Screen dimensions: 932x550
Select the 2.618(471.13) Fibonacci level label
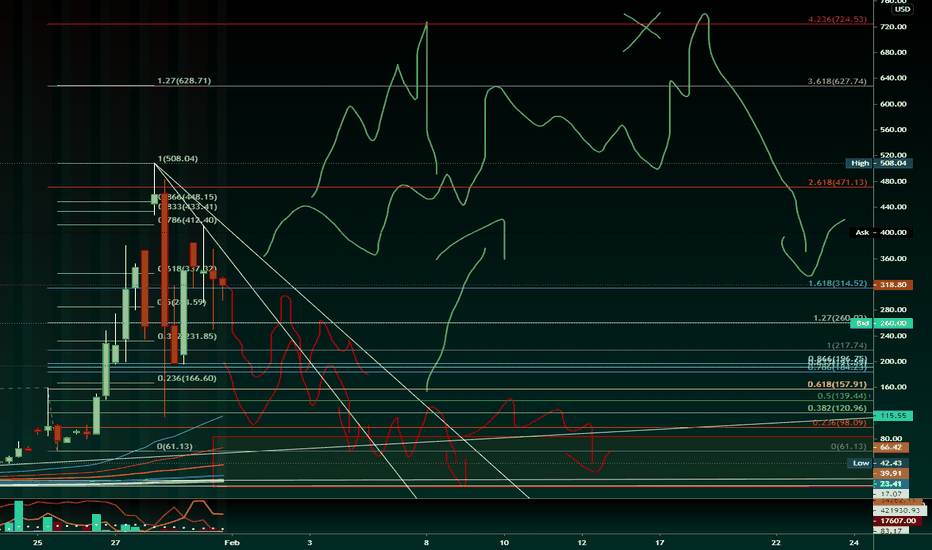(x=837, y=183)
